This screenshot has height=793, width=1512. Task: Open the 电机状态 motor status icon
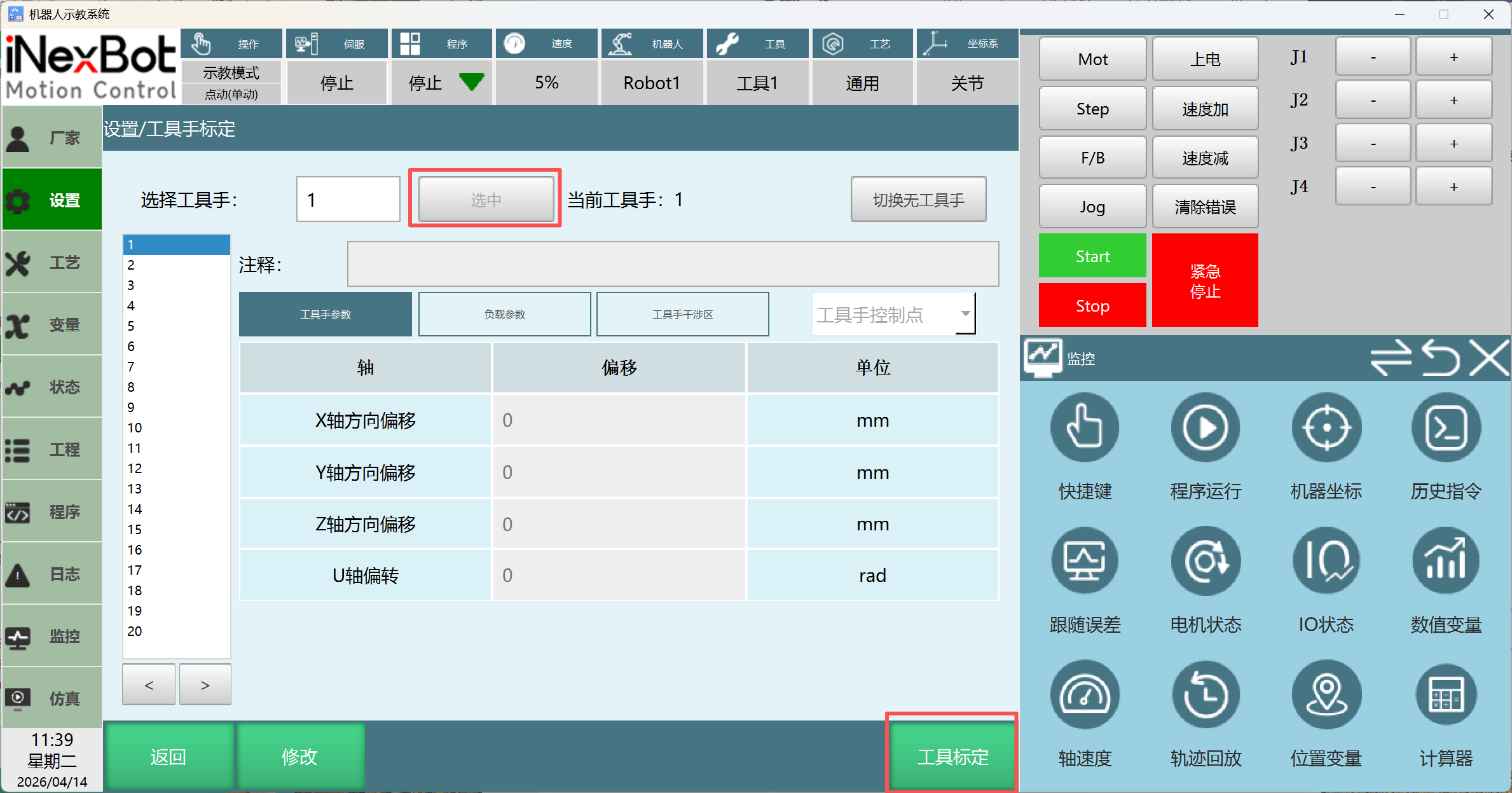pyautogui.click(x=1206, y=562)
